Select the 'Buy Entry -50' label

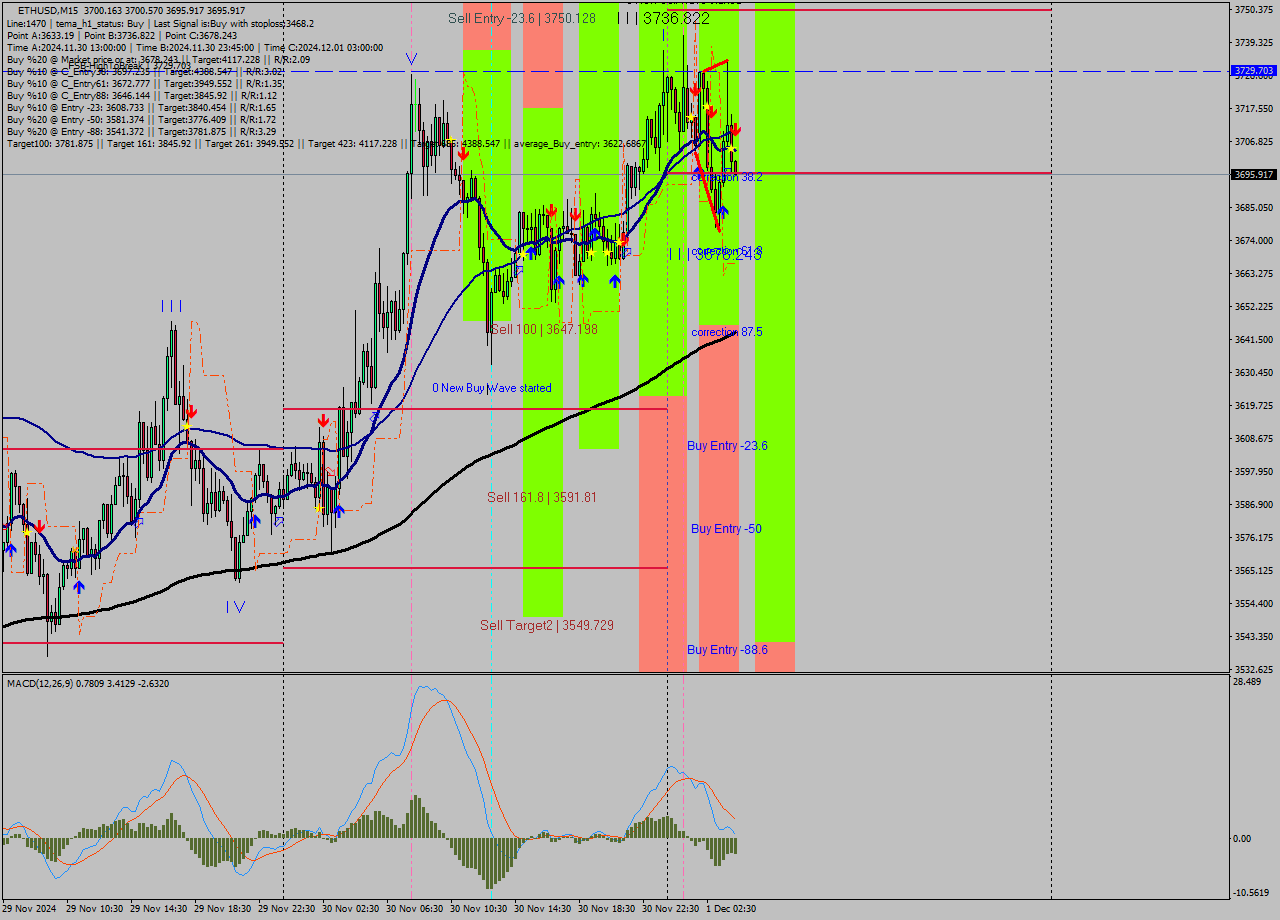[726, 529]
